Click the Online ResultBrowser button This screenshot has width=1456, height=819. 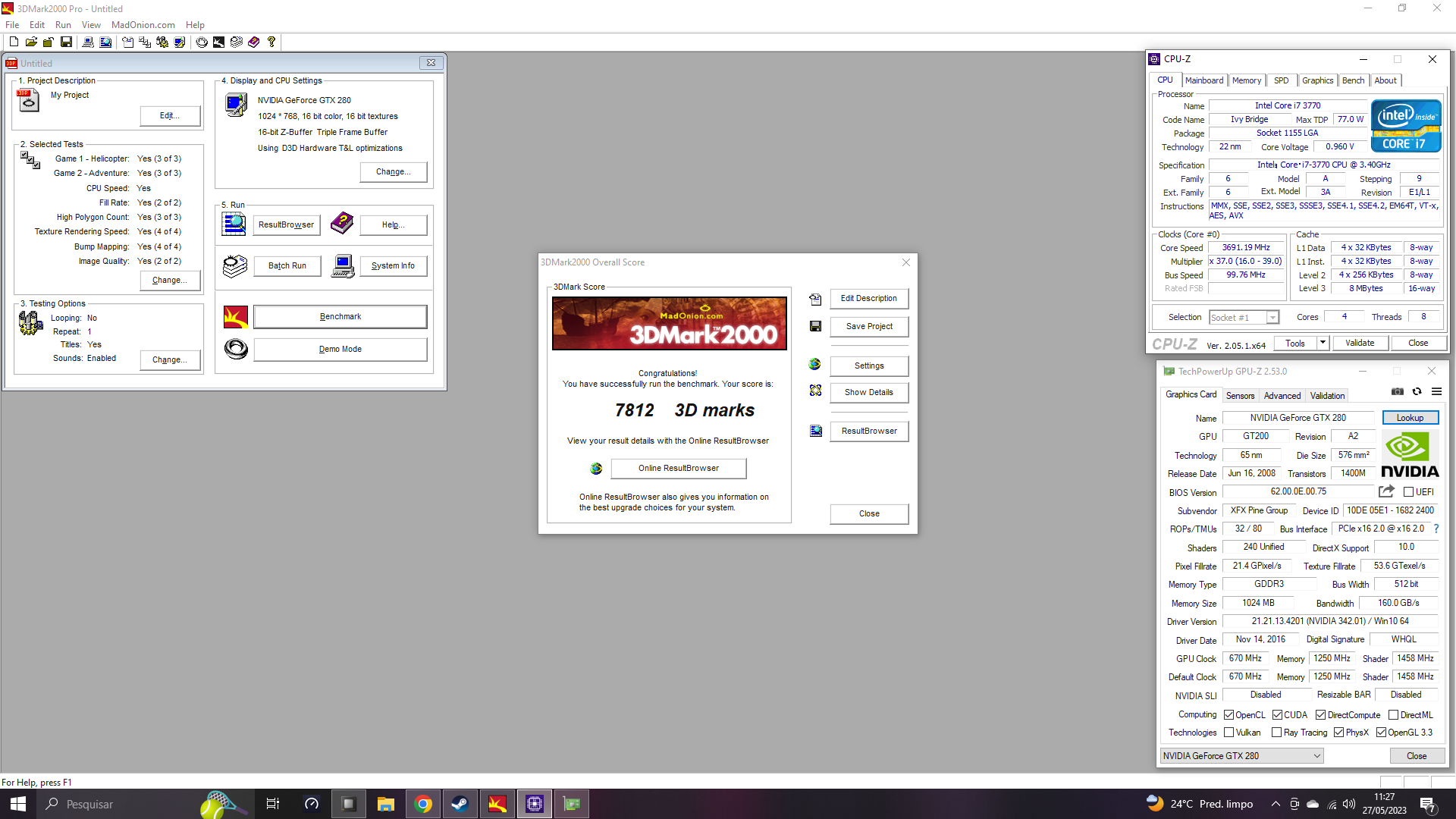pos(679,469)
